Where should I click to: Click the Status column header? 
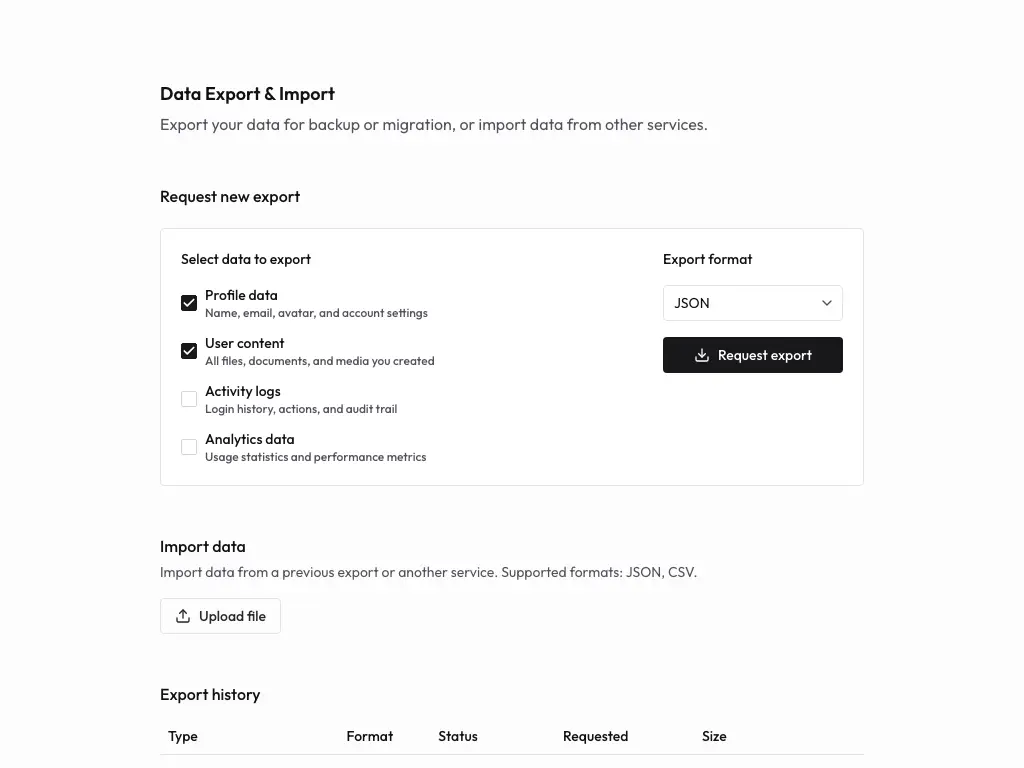[458, 736]
